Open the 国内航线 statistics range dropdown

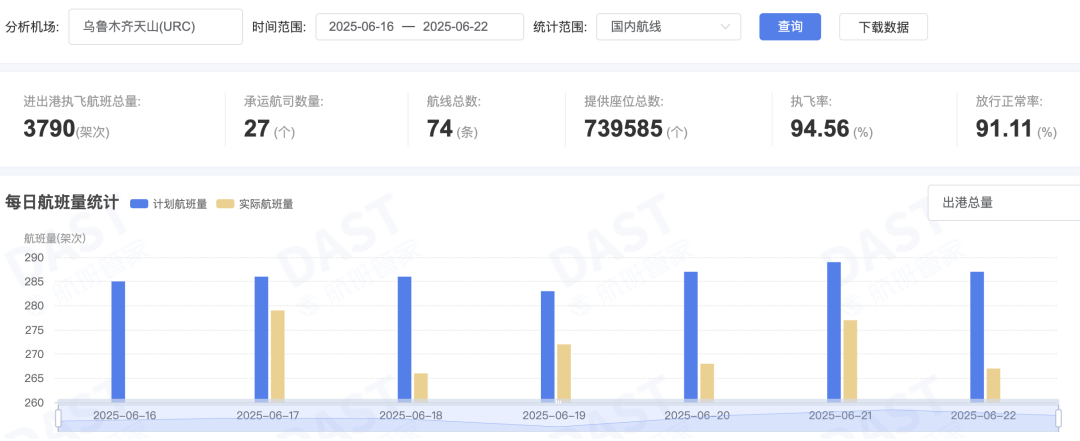click(668, 27)
